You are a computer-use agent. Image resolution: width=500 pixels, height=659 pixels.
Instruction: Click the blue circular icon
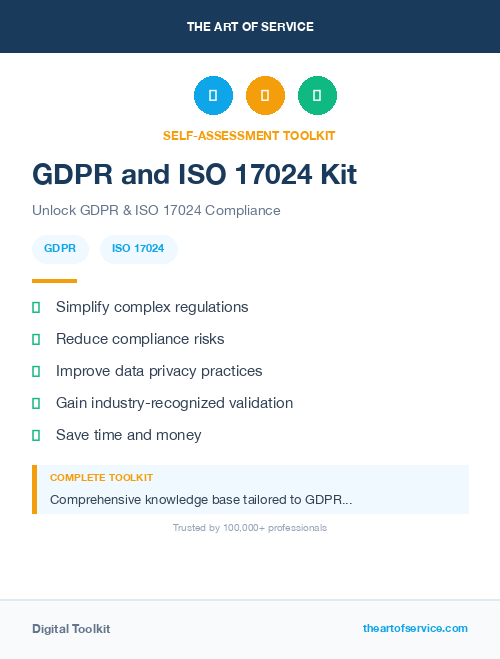(213, 95)
